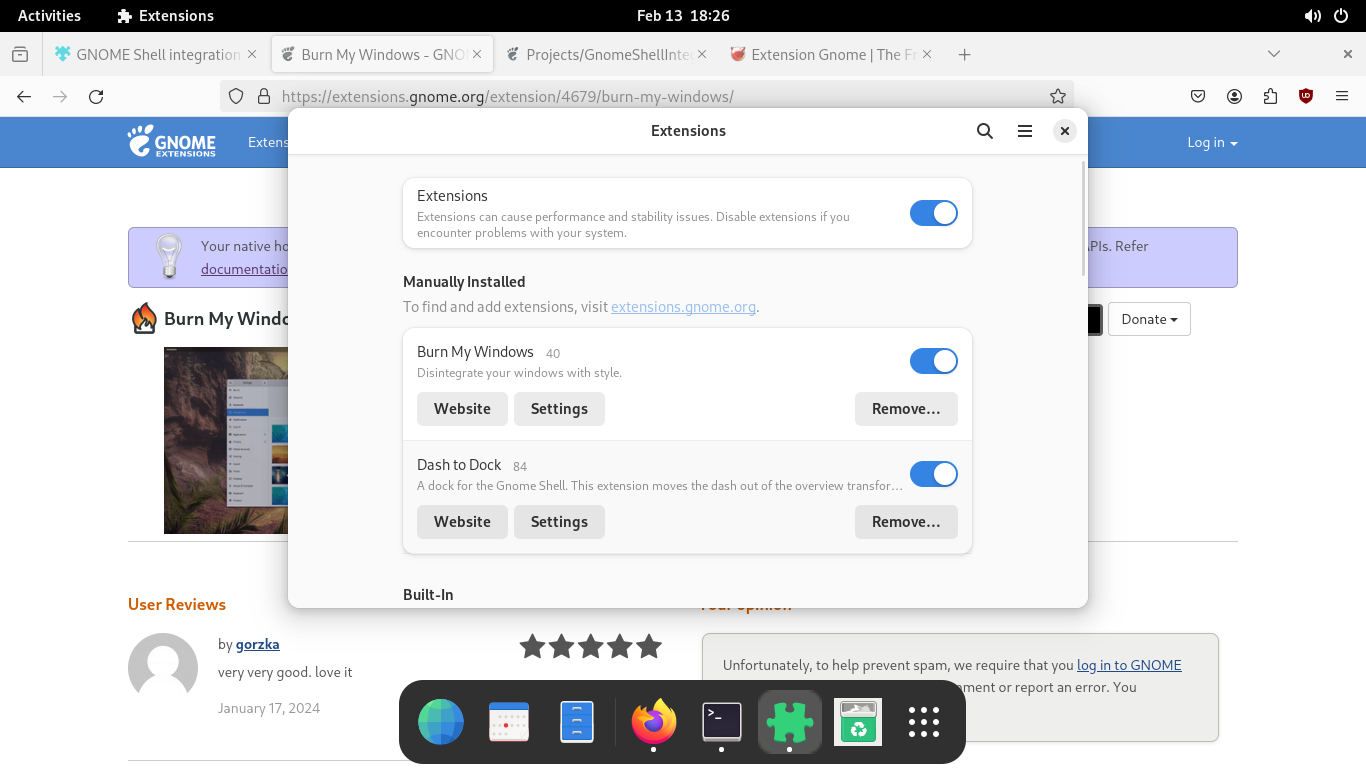The height and width of the screenshot is (768, 1366).
Task: Launch Terminal from the dock
Action: (722, 721)
